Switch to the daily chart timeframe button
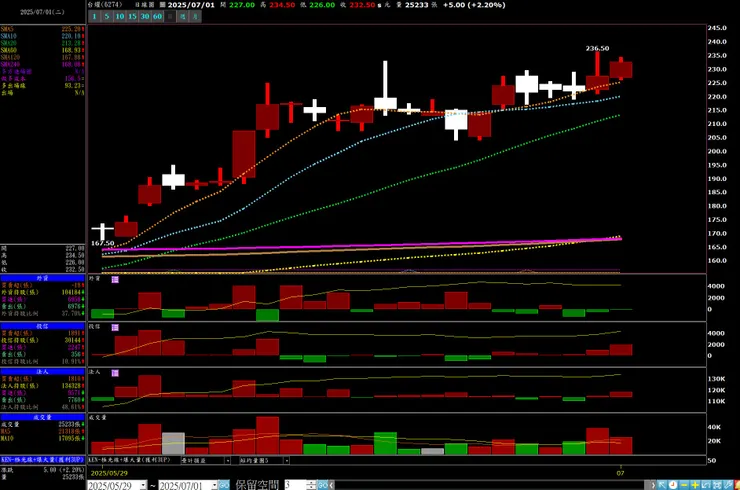 [x=170, y=17]
